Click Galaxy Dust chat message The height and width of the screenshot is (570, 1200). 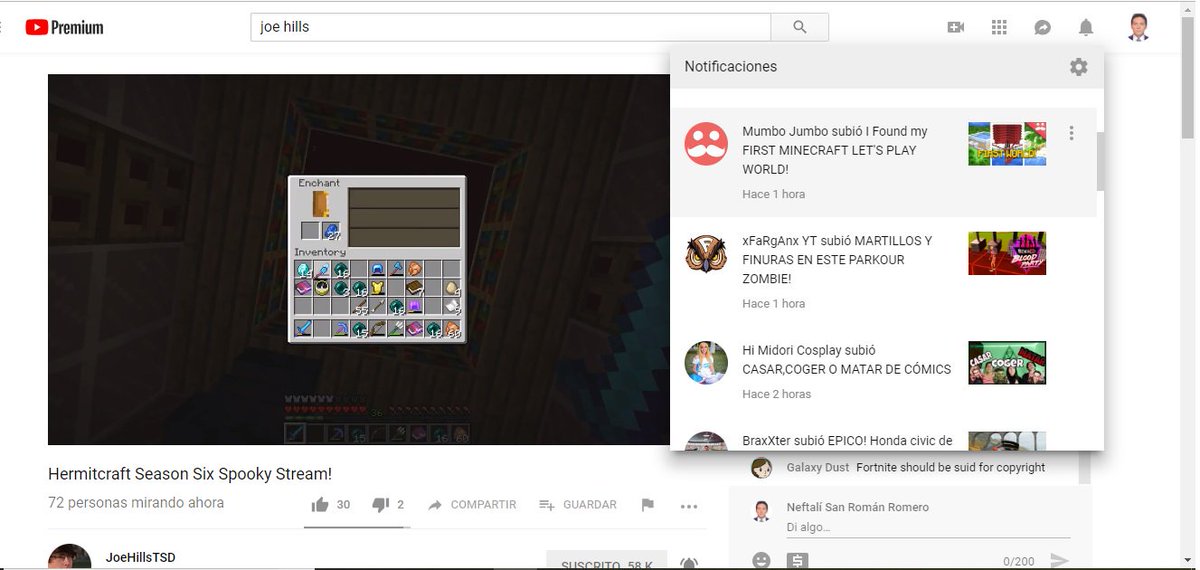[x=950, y=467]
